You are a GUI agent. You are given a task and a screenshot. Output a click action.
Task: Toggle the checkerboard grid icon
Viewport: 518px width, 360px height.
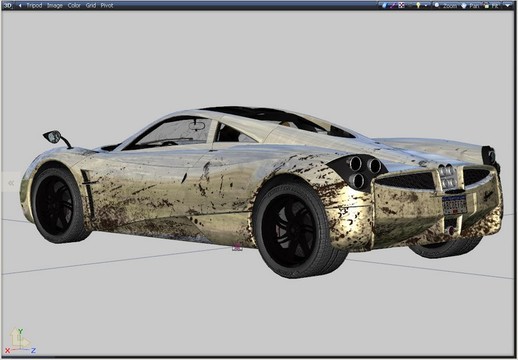pos(402,5)
